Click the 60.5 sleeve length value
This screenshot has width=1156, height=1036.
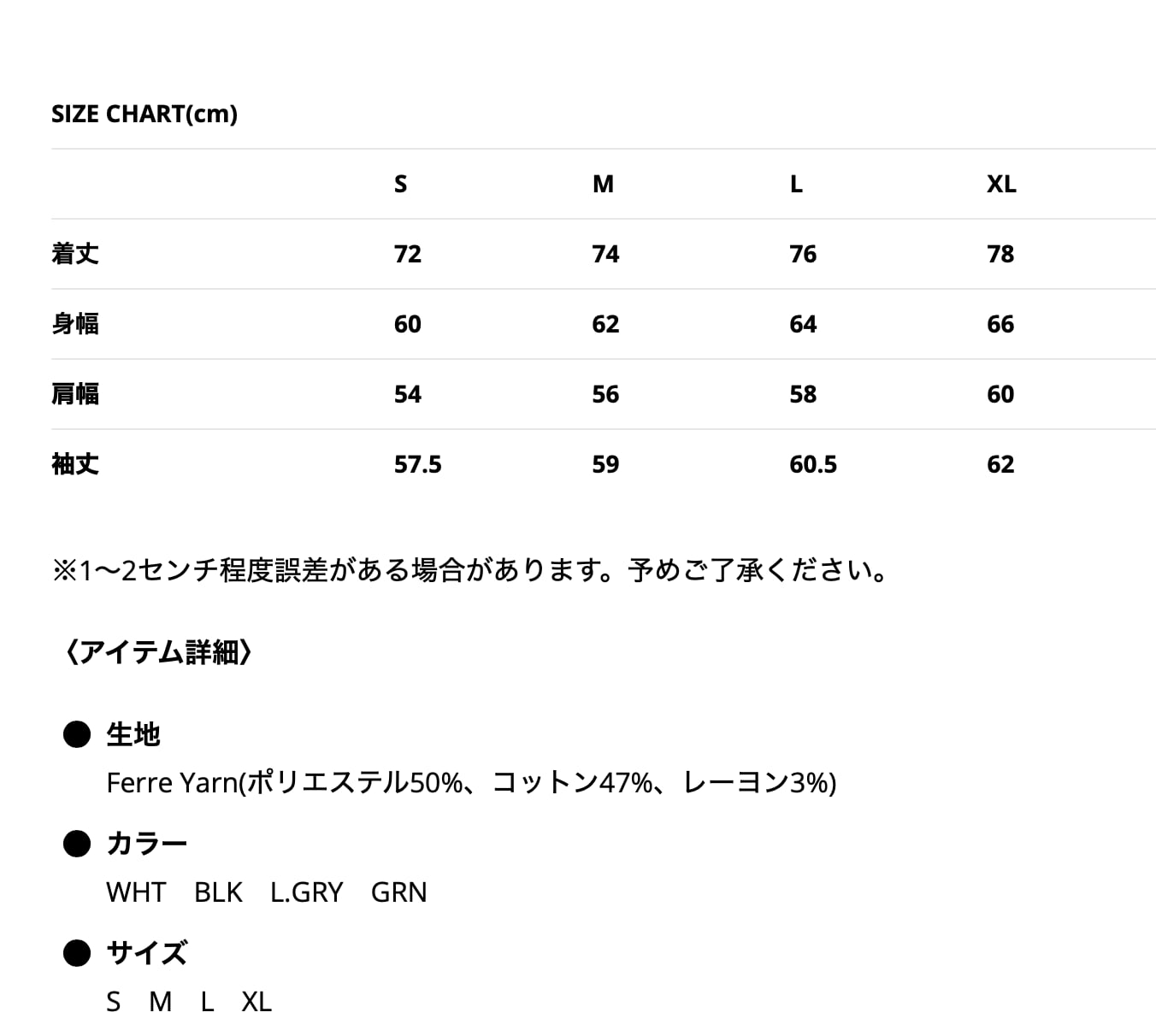click(x=813, y=464)
